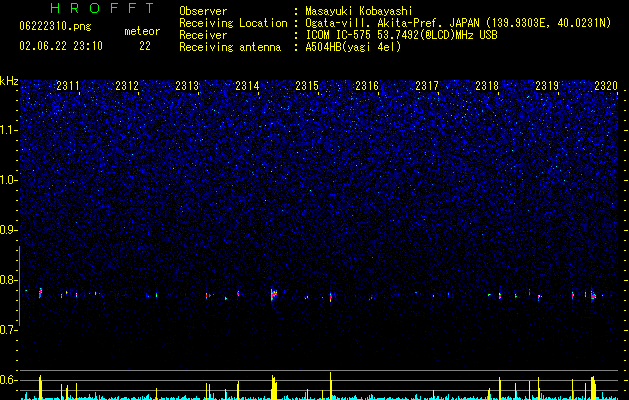Click the 2316 time marker
This screenshot has width=629, height=400.
(367, 86)
